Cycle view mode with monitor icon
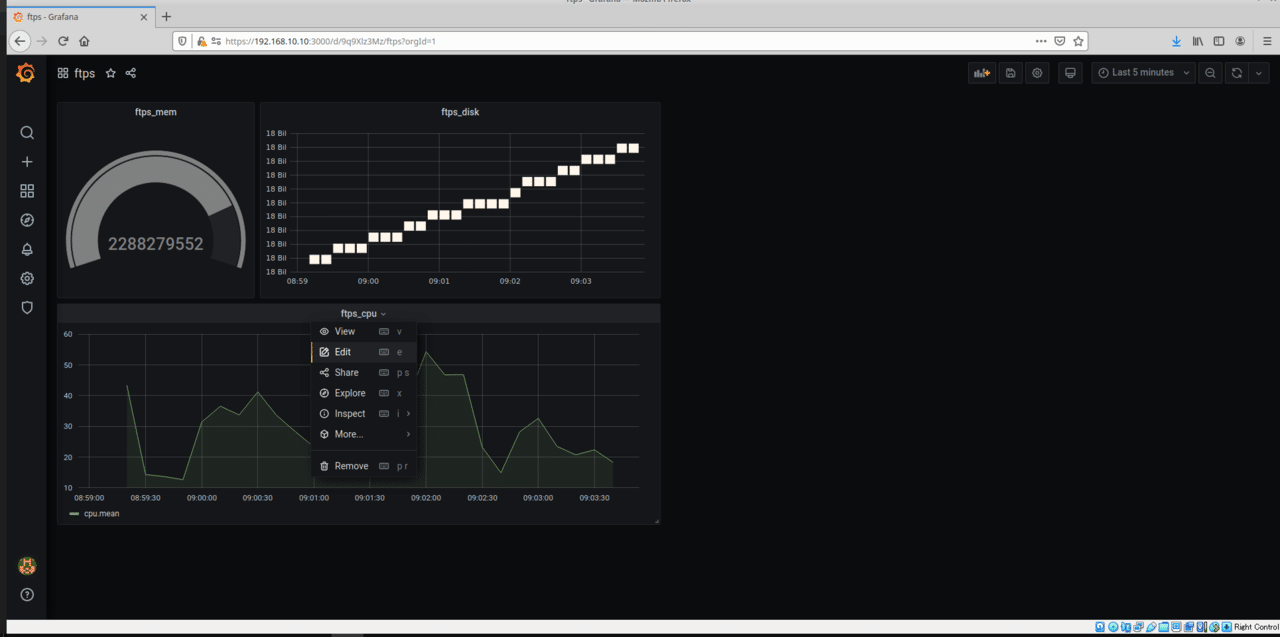Image resolution: width=1280 pixels, height=637 pixels. [1070, 73]
